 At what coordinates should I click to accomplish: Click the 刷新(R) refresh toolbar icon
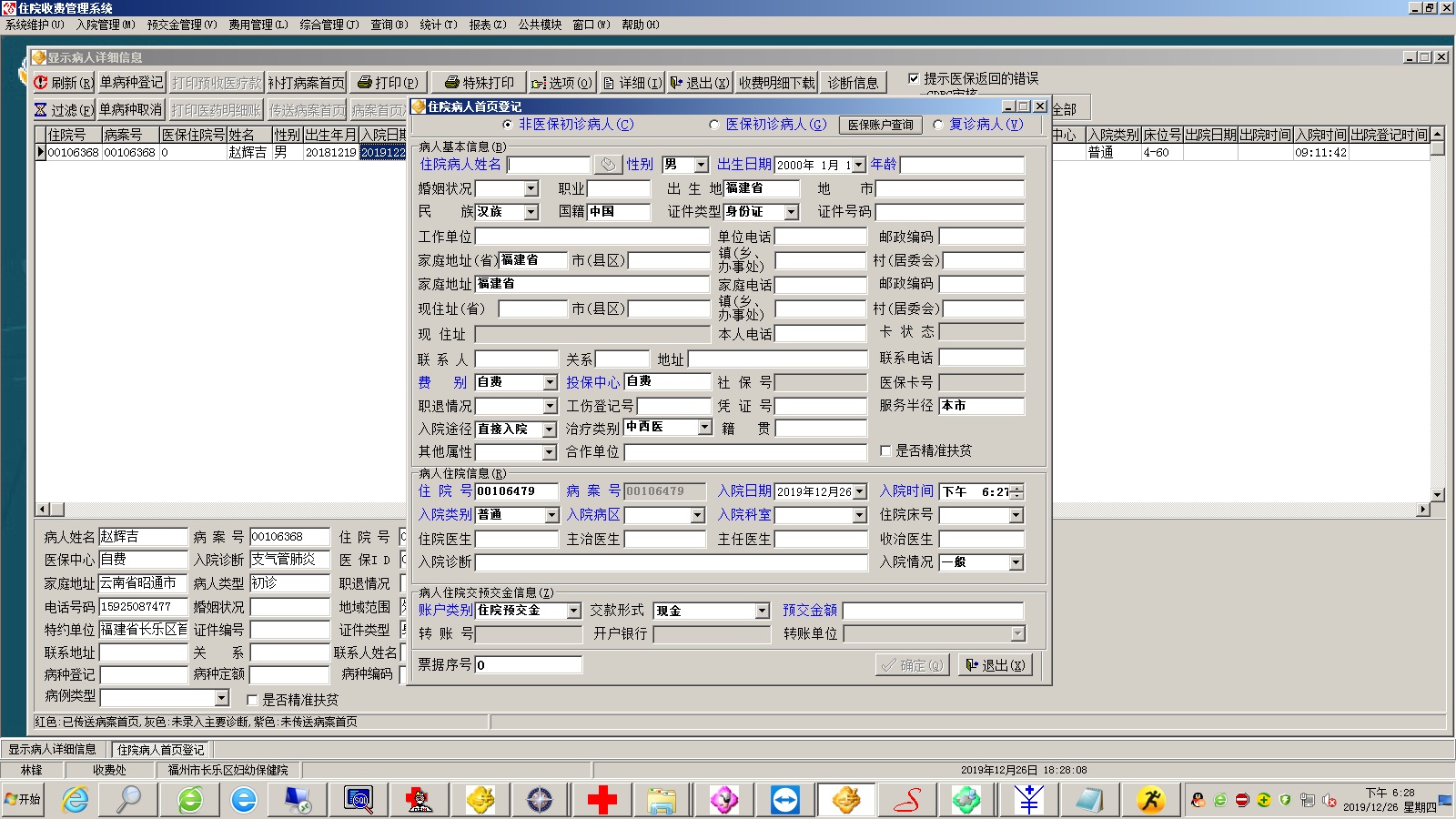(x=41, y=83)
